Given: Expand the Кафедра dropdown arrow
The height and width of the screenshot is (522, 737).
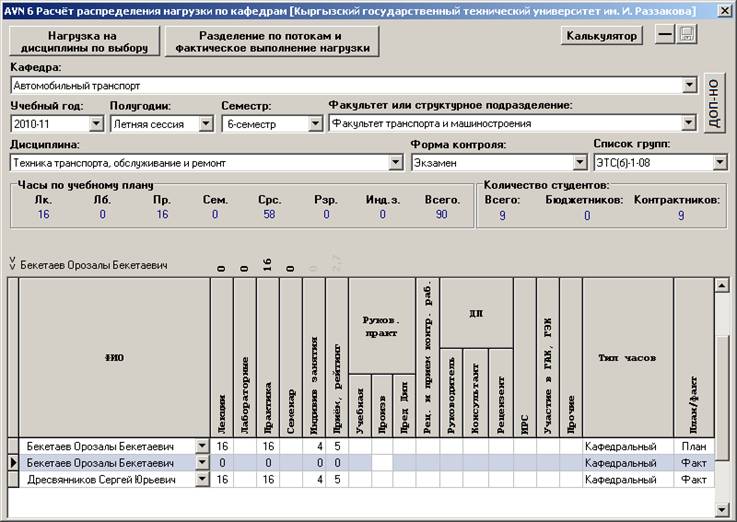Looking at the screenshot, I should click(689, 85).
